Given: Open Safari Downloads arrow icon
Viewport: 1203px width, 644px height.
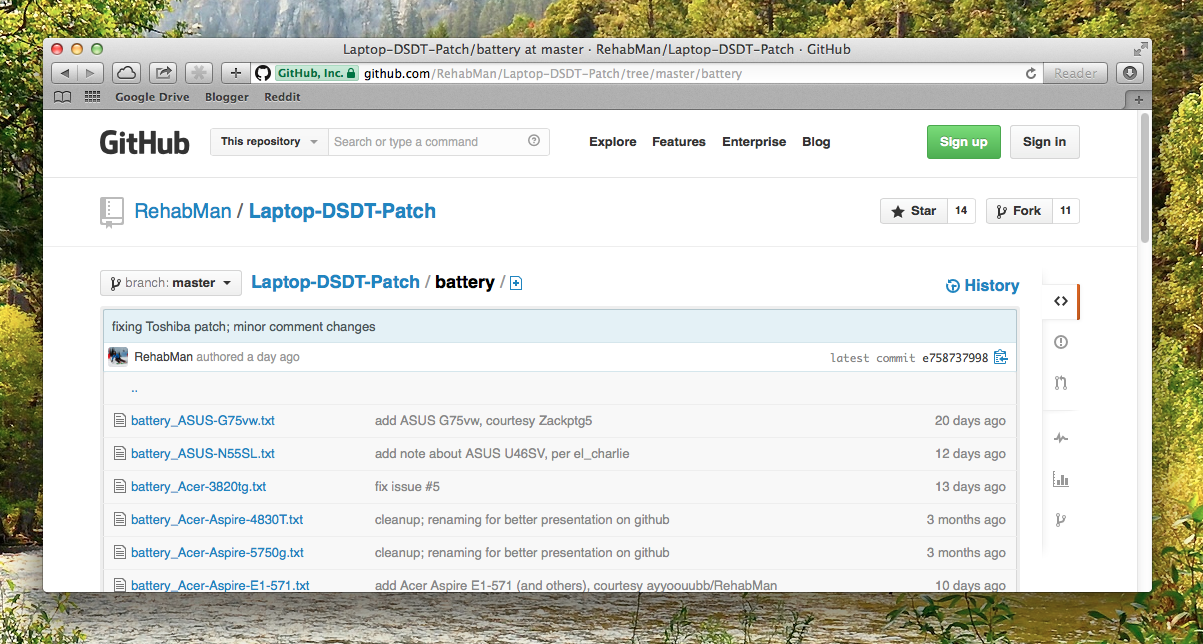Looking at the screenshot, I should click(x=1129, y=73).
